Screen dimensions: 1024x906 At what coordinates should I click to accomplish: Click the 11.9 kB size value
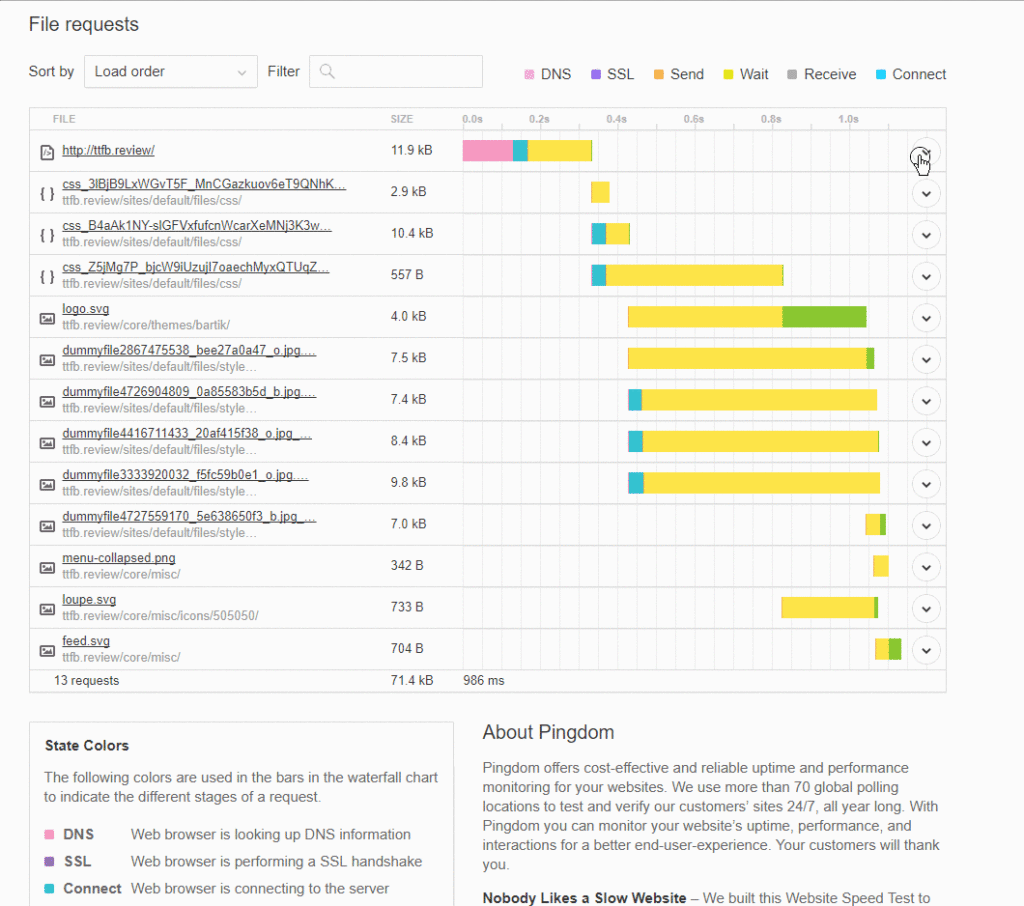point(411,150)
